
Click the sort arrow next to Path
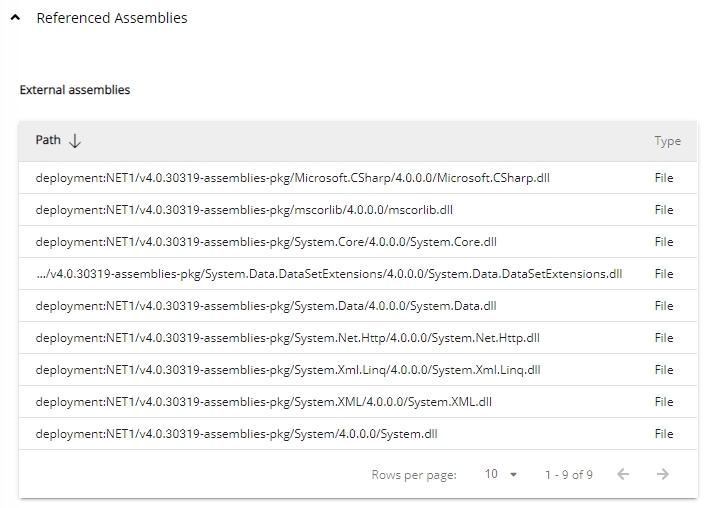75,141
